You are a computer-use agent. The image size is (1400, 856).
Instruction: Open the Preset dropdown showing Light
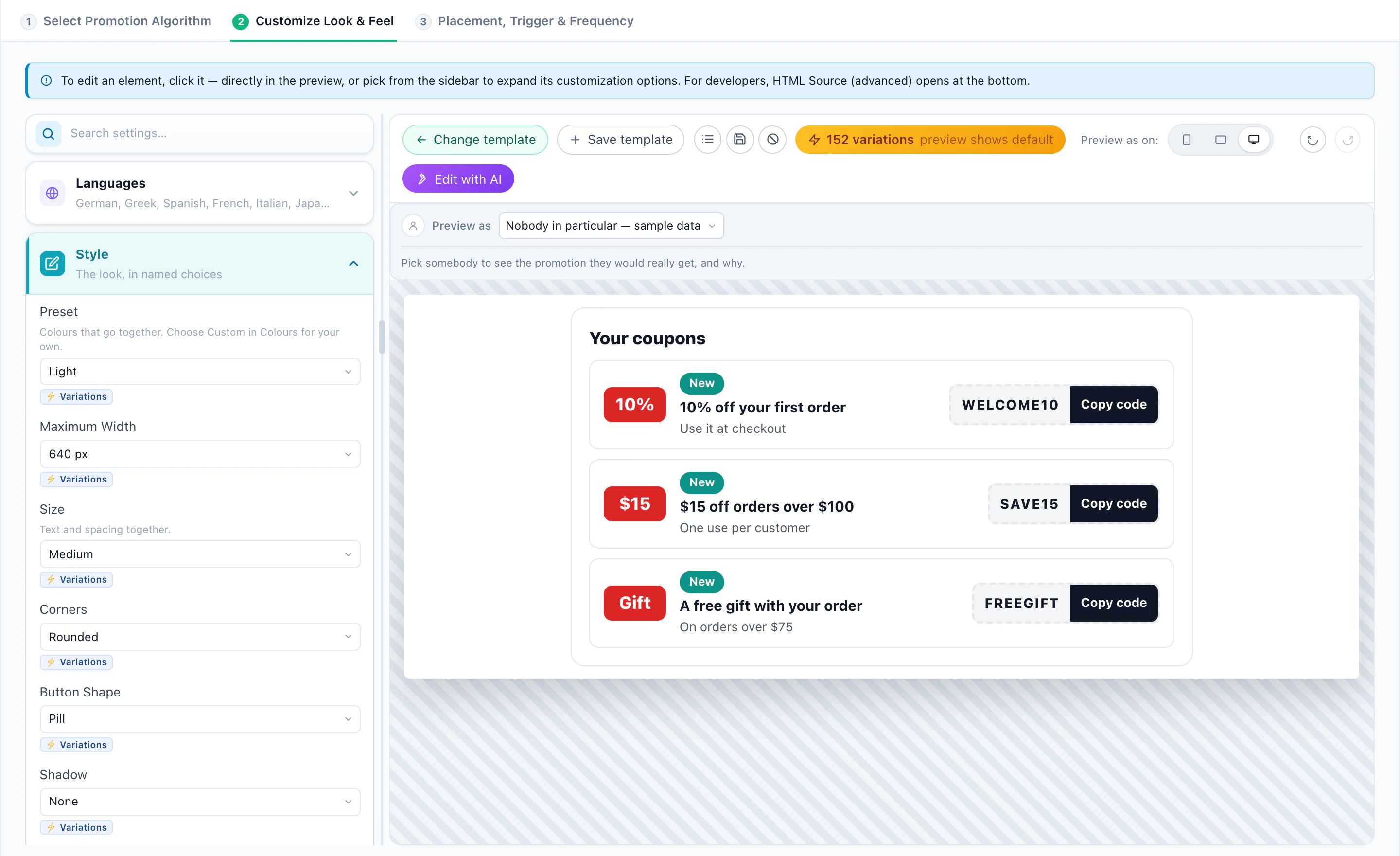[200, 372]
